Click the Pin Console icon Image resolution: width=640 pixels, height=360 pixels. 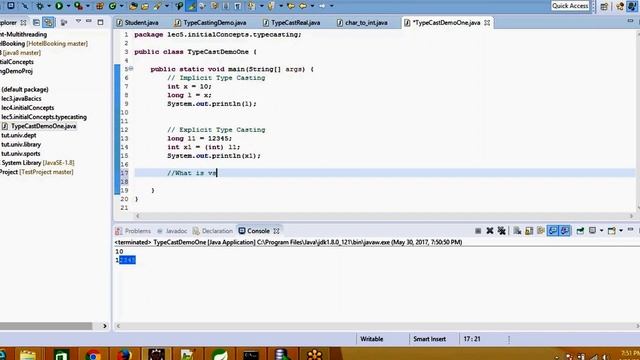pos(580,231)
